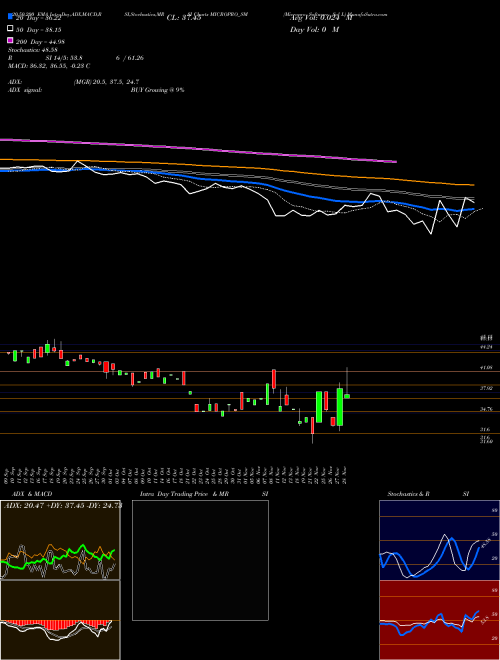Click the 37.92 price axis label
Screen dimensions: 500x660
click(x=486, y=389)
